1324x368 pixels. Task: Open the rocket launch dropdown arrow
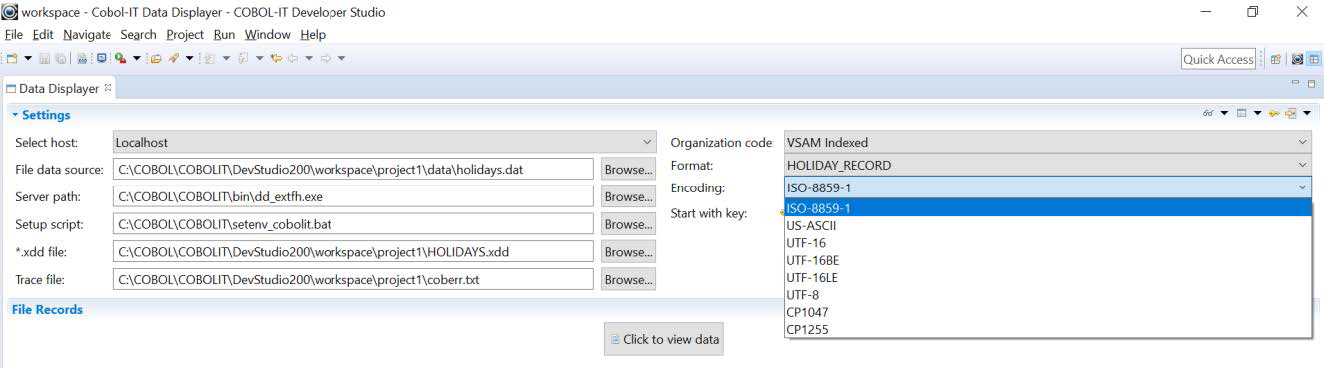pyautogui.click(x=189, y=58)
